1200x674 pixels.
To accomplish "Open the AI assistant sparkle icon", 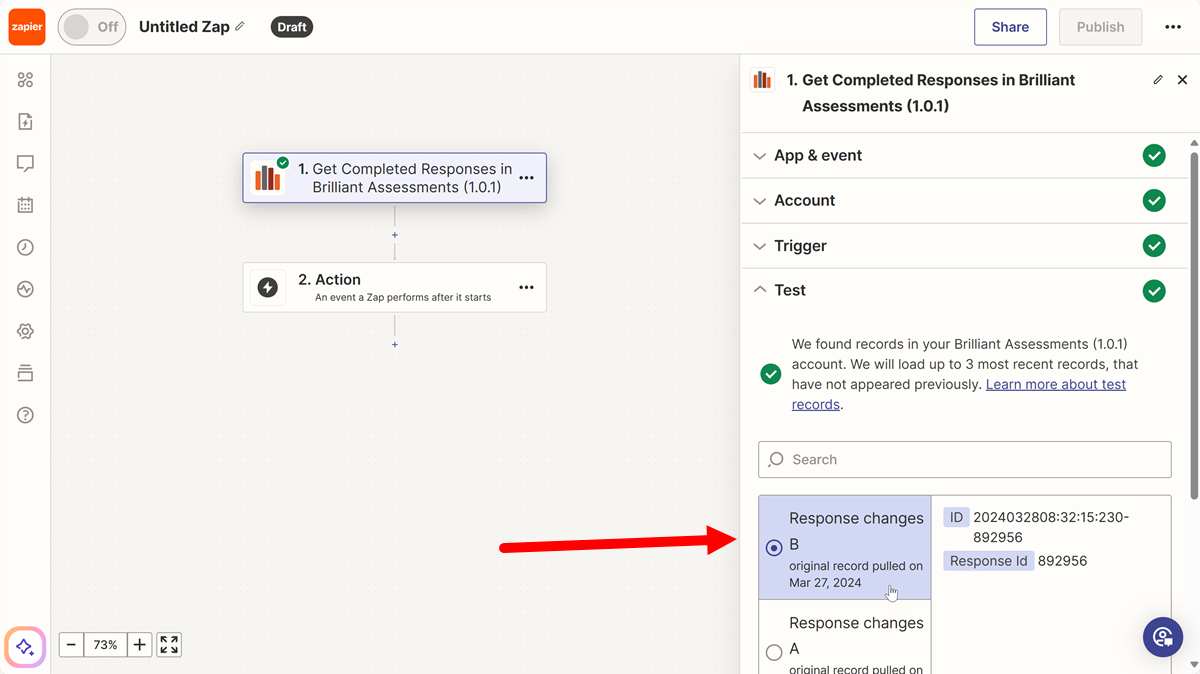I will [x=24, y=648].
